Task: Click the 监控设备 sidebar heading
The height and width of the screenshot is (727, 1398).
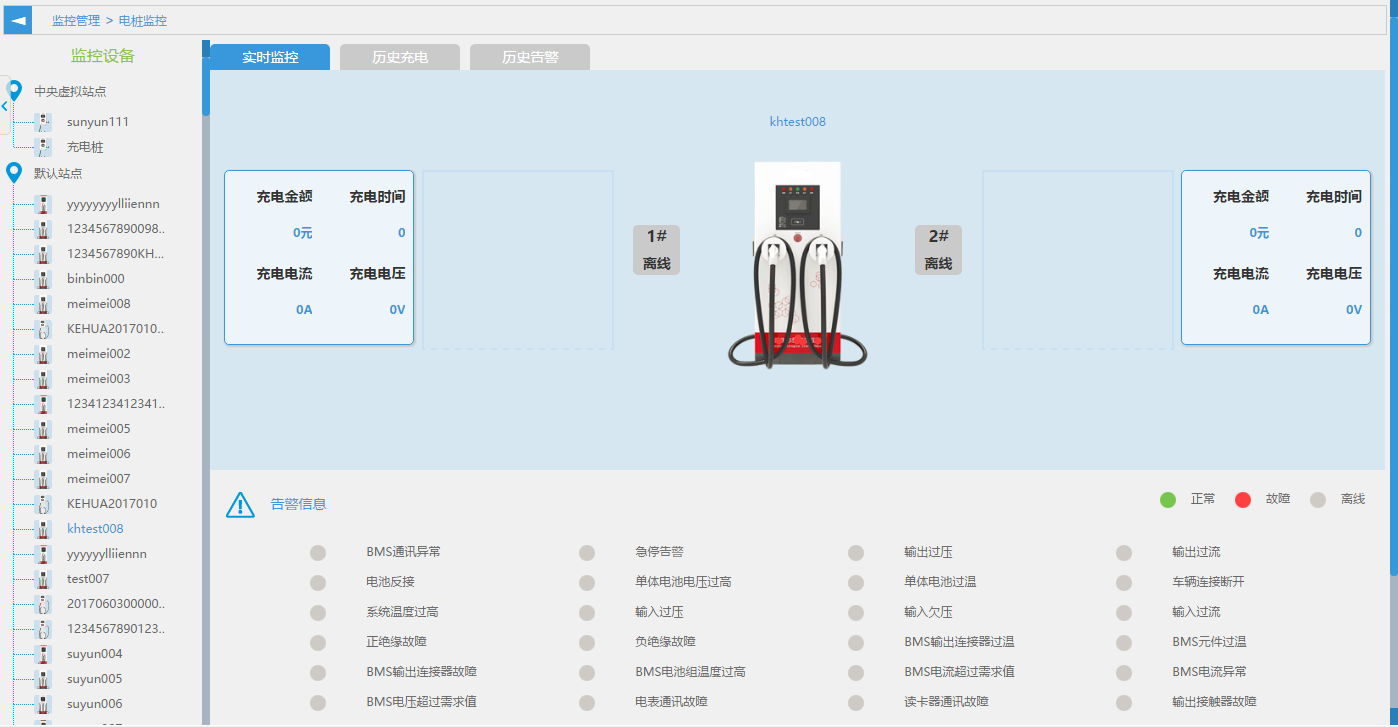Action: pos(103,56)
